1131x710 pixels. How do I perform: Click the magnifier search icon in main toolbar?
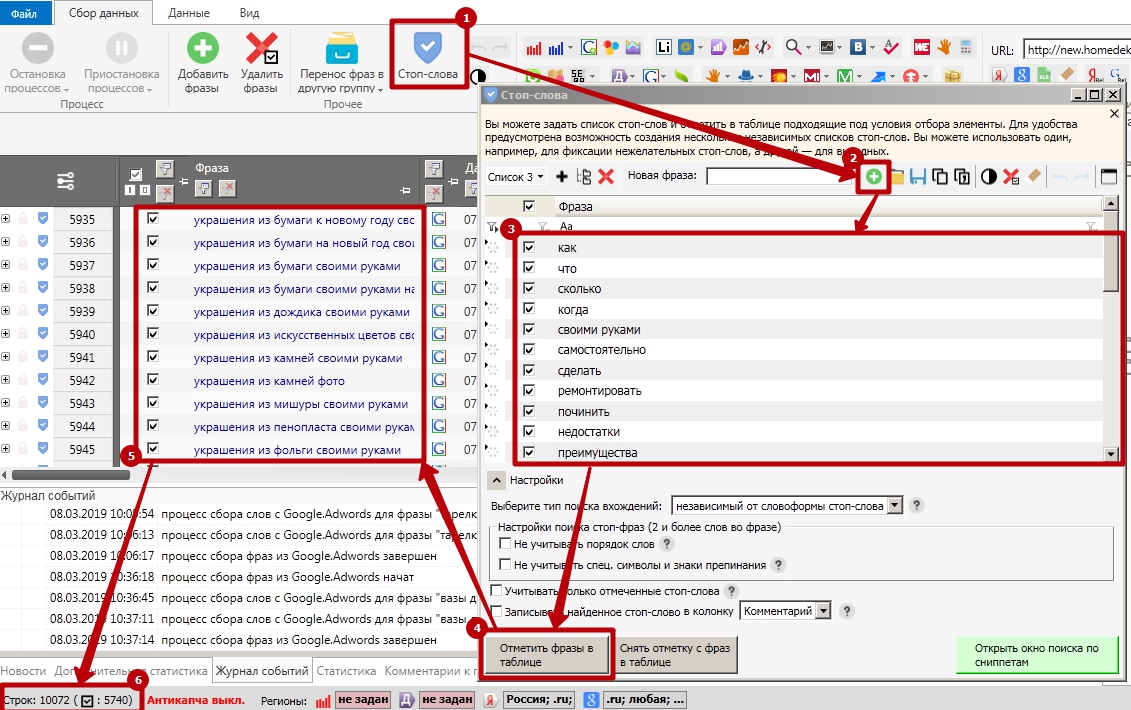793,48
